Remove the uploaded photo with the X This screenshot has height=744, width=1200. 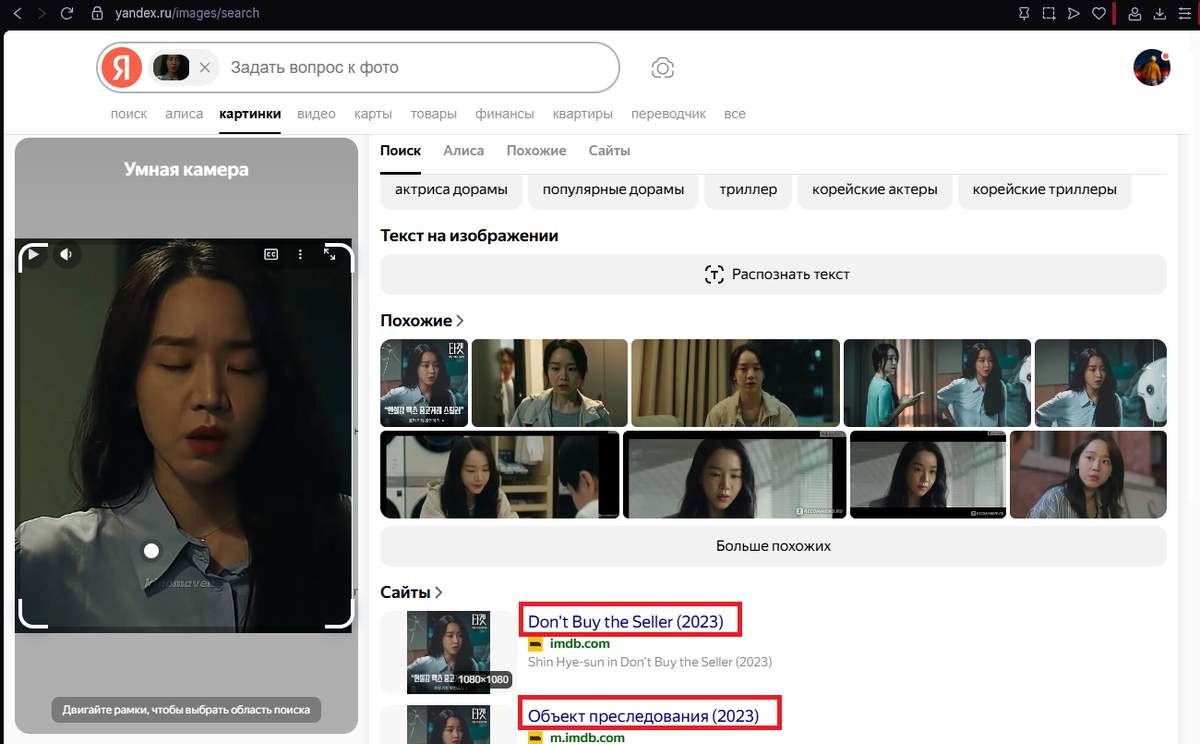204,68
